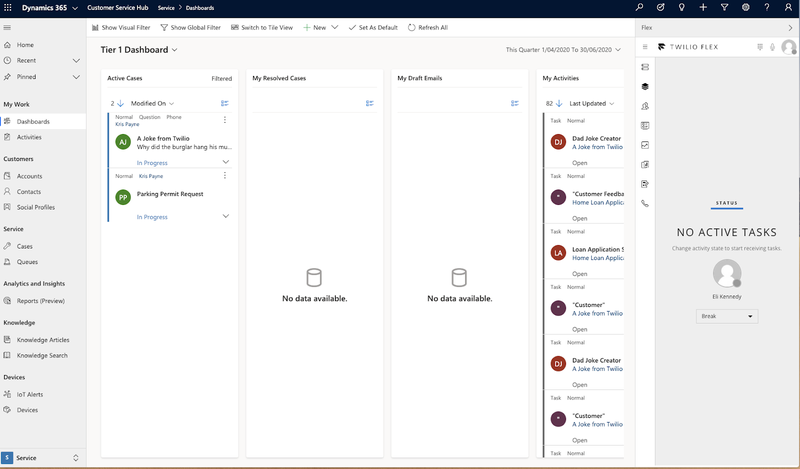This screenshot has height=469, width=800.
Task: Expand the Recent section in sidebar
Action: tap(76, 61)
